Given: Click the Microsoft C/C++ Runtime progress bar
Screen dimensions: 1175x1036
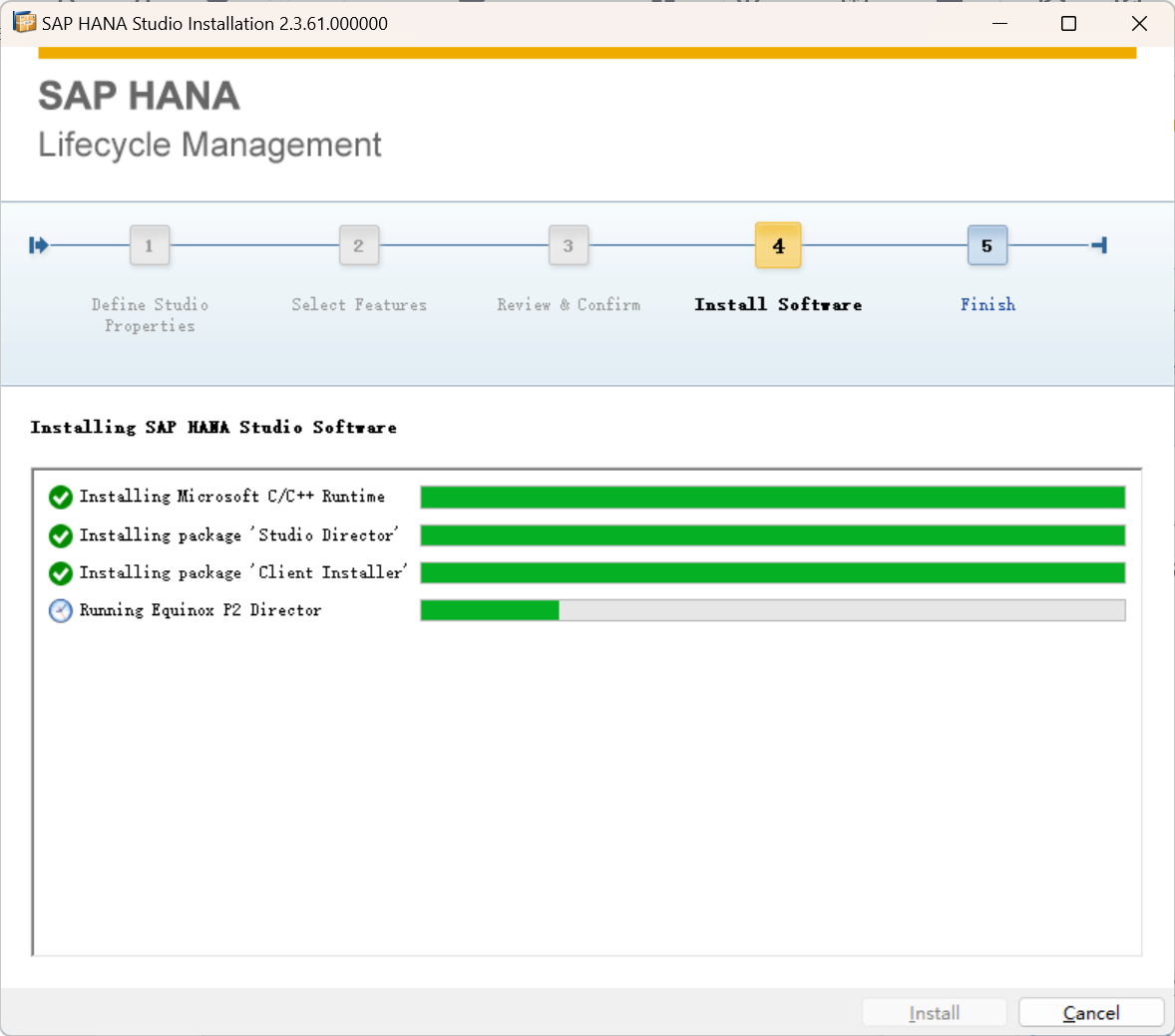Looking at the screenshot, I should [x=773, y=497].
